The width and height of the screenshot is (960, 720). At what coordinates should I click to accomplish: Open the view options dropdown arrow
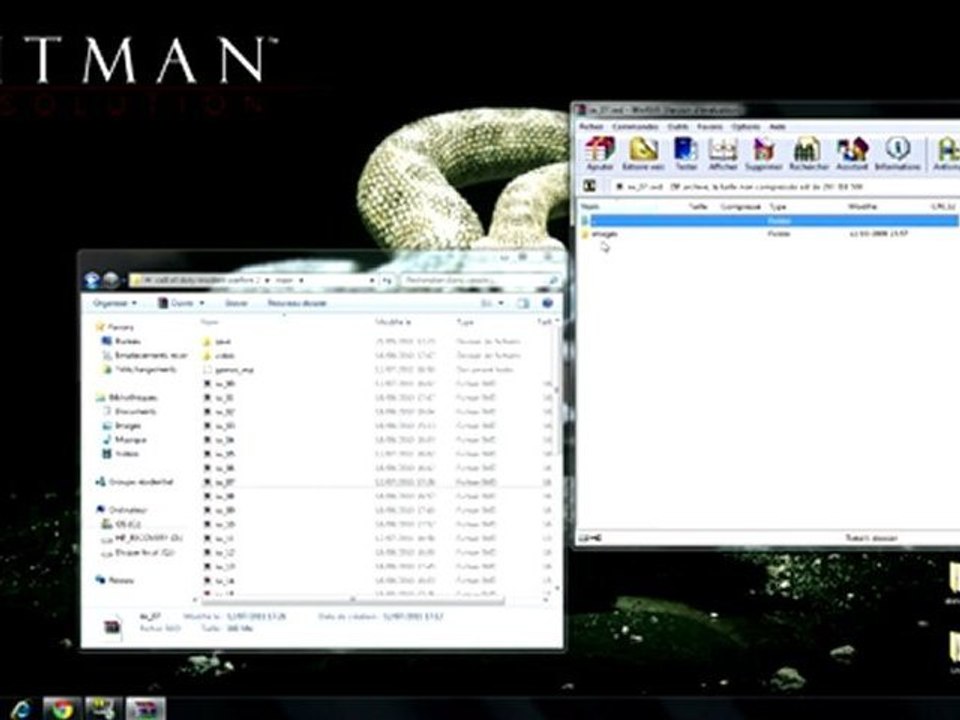[x=501, y=303]
